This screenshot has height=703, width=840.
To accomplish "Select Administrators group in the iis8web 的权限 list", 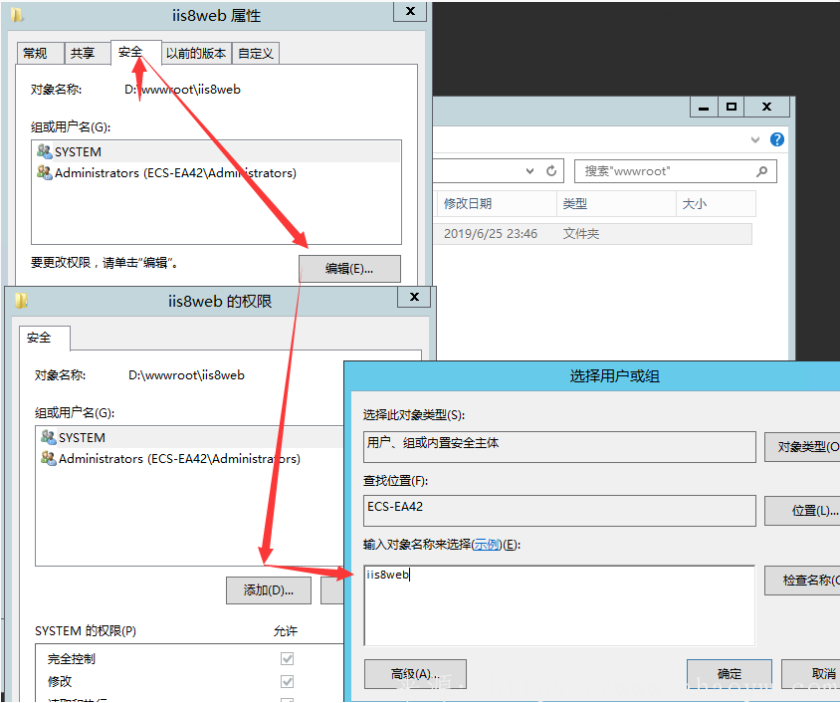I will (179, 459).
